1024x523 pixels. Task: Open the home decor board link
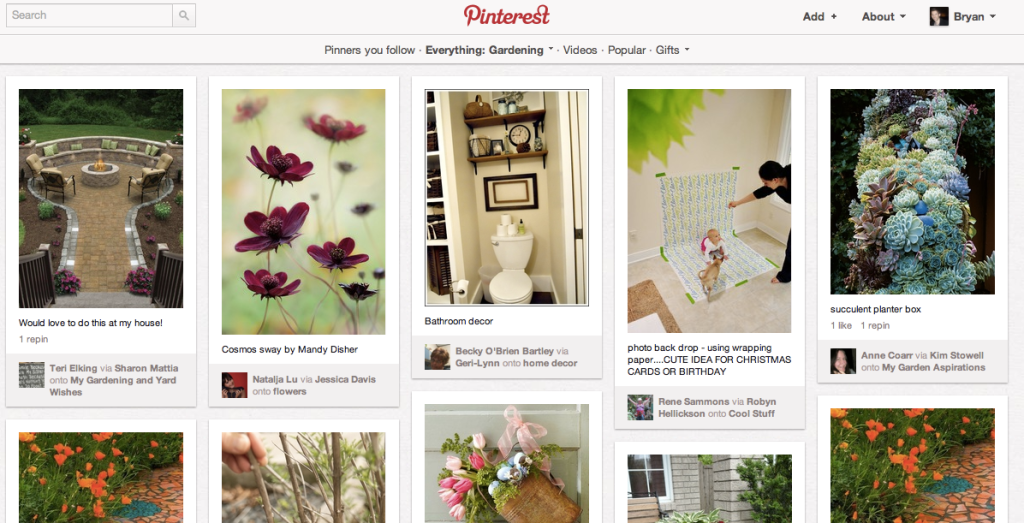(549, 363)
